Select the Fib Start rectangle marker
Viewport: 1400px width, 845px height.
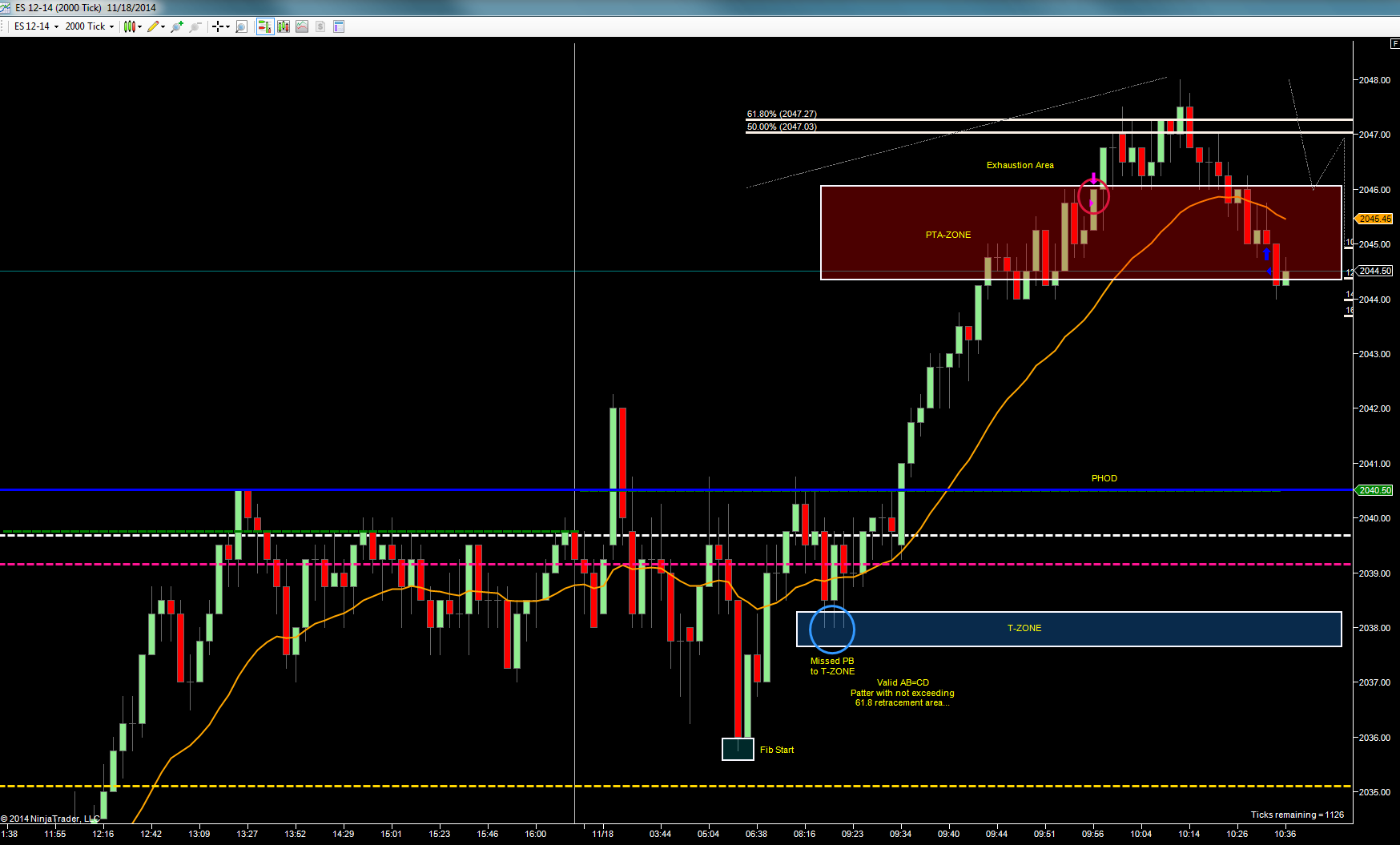[738, 749]
